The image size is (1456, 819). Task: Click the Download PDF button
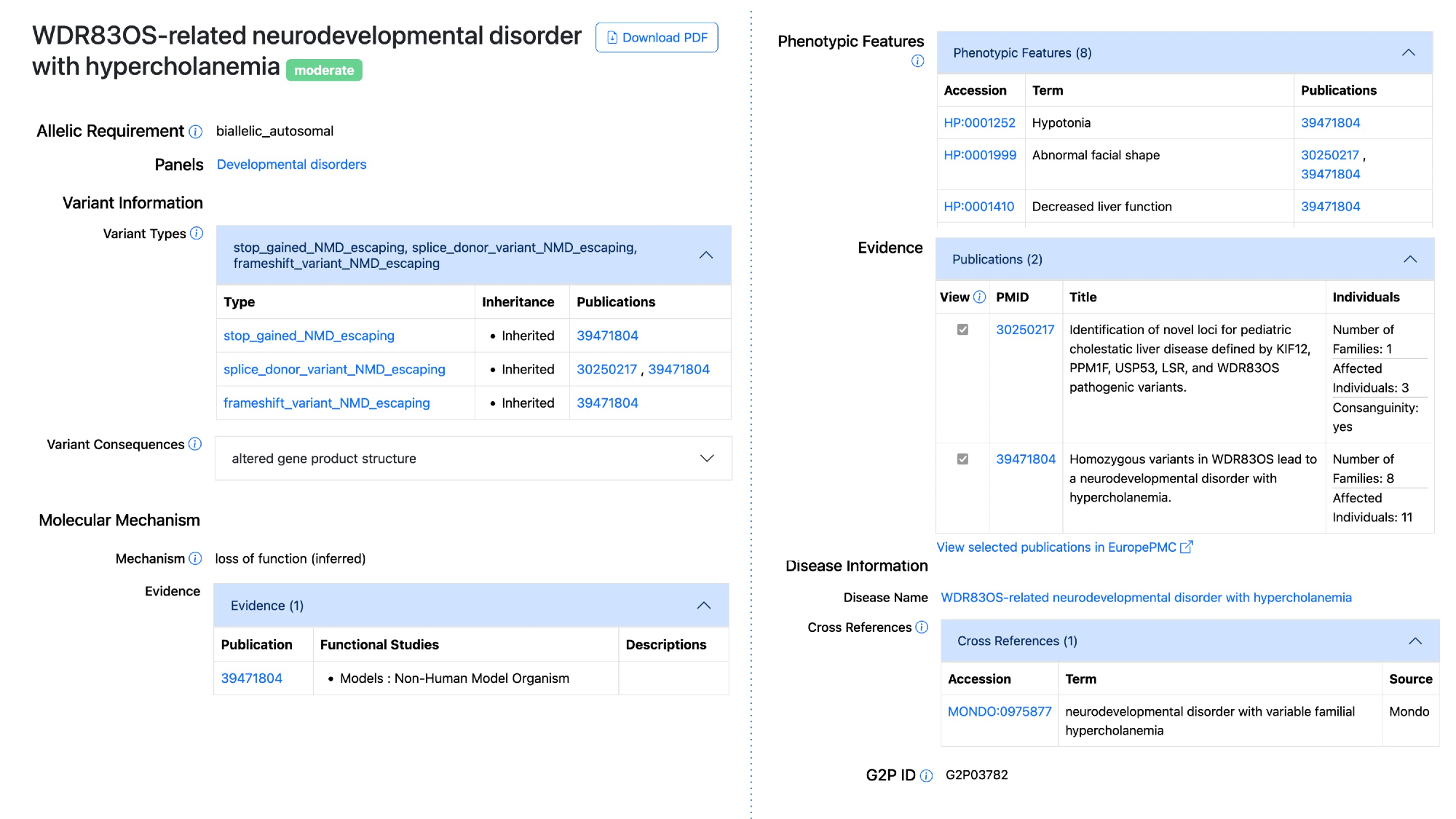click(657, 38)
